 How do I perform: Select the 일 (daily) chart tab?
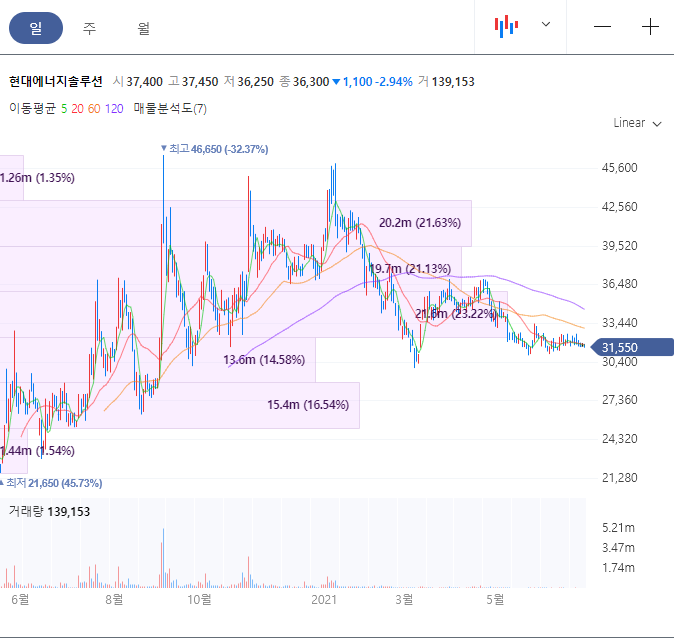pyautogui.click(x=36, y=28)
